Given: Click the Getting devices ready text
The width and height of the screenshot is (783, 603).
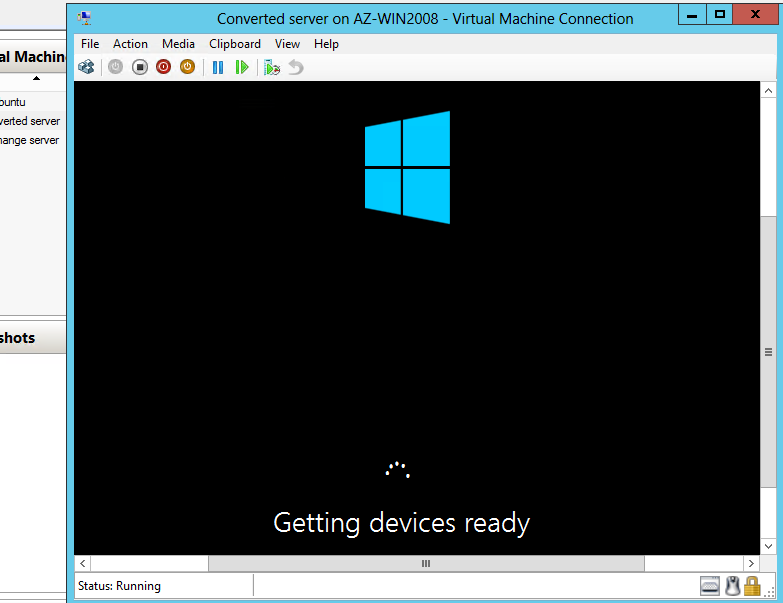Looking at the screenshot, I should click(x=401, y=523).
